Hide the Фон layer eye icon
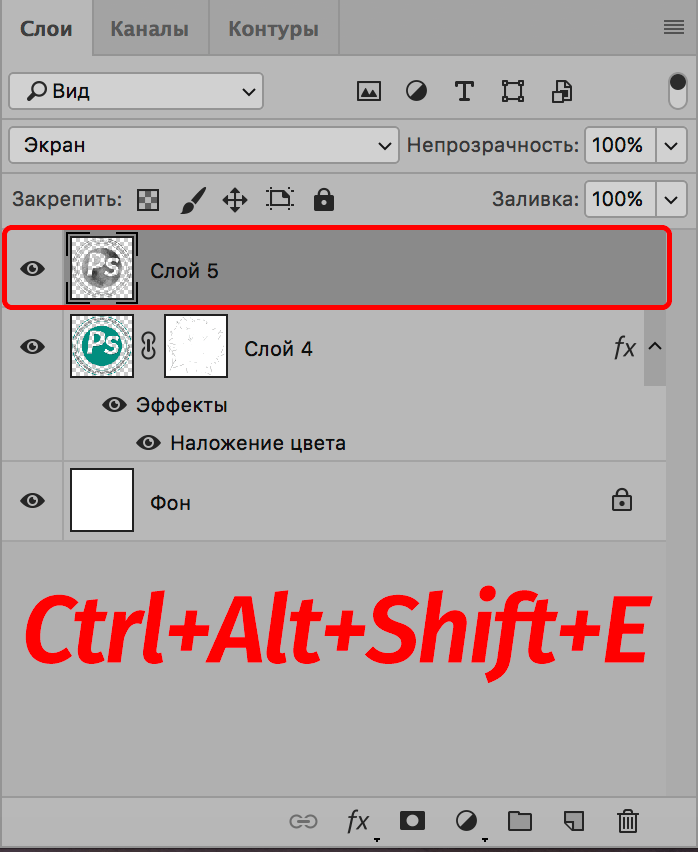The width and height of the screenshot is (698, 852). pyautogui.click(x=33, y=500)
